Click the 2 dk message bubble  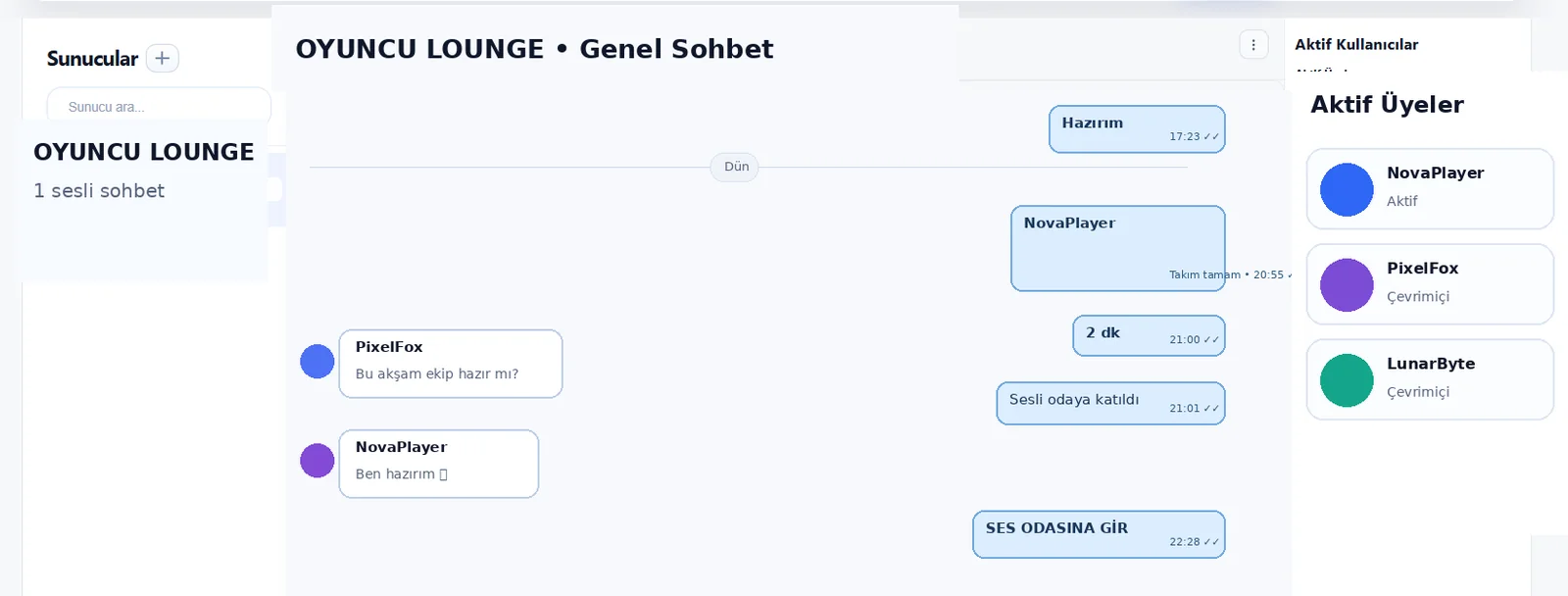(1149, 335)
